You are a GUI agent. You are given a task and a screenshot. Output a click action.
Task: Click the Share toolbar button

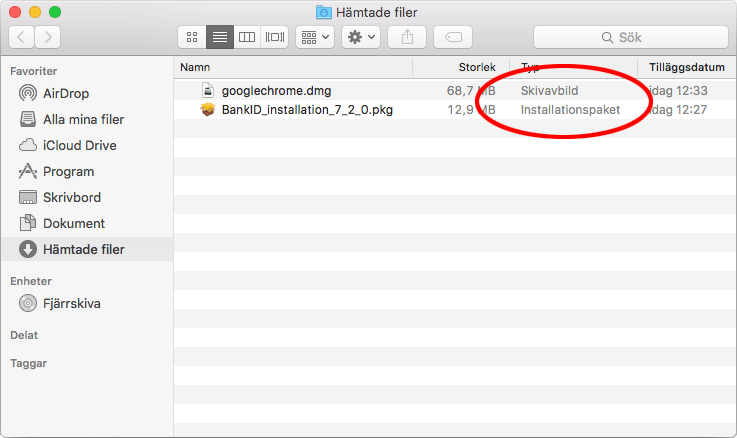point(407,37)
